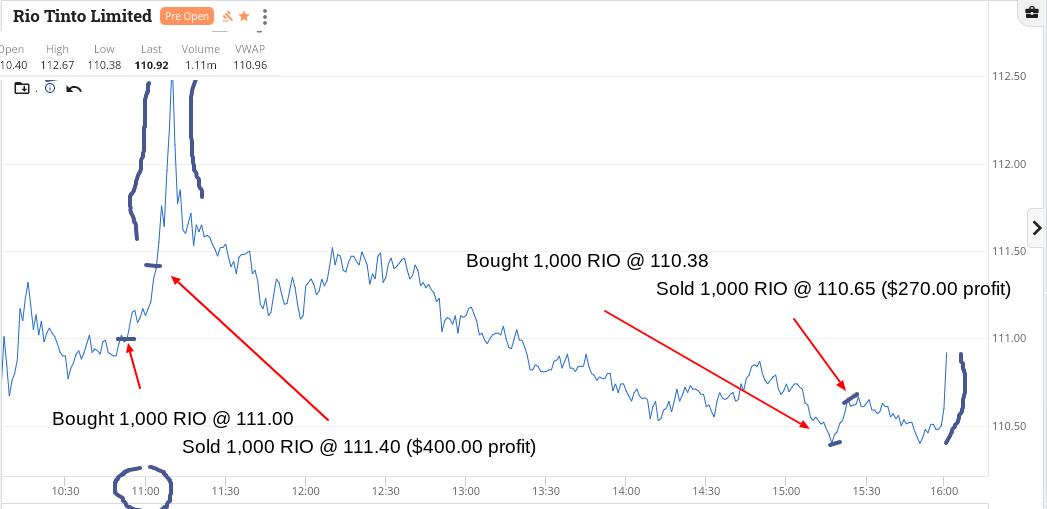Click the 112.50 price axis label
The width and height of the screenshot is (1047, 509).
pyautogui.click(x=1010, y=77)
